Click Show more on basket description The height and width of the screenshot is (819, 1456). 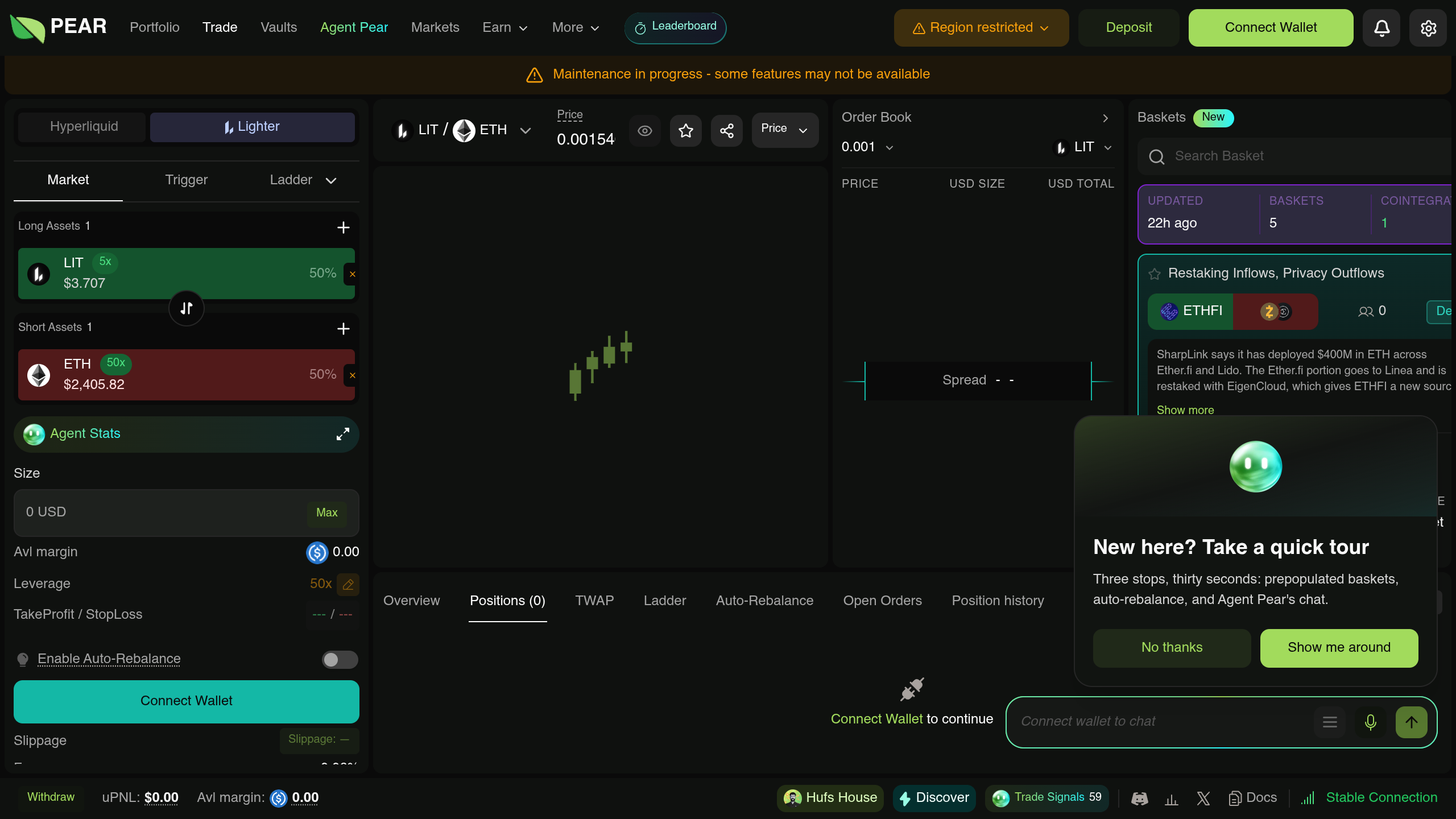click(1185, 410)
